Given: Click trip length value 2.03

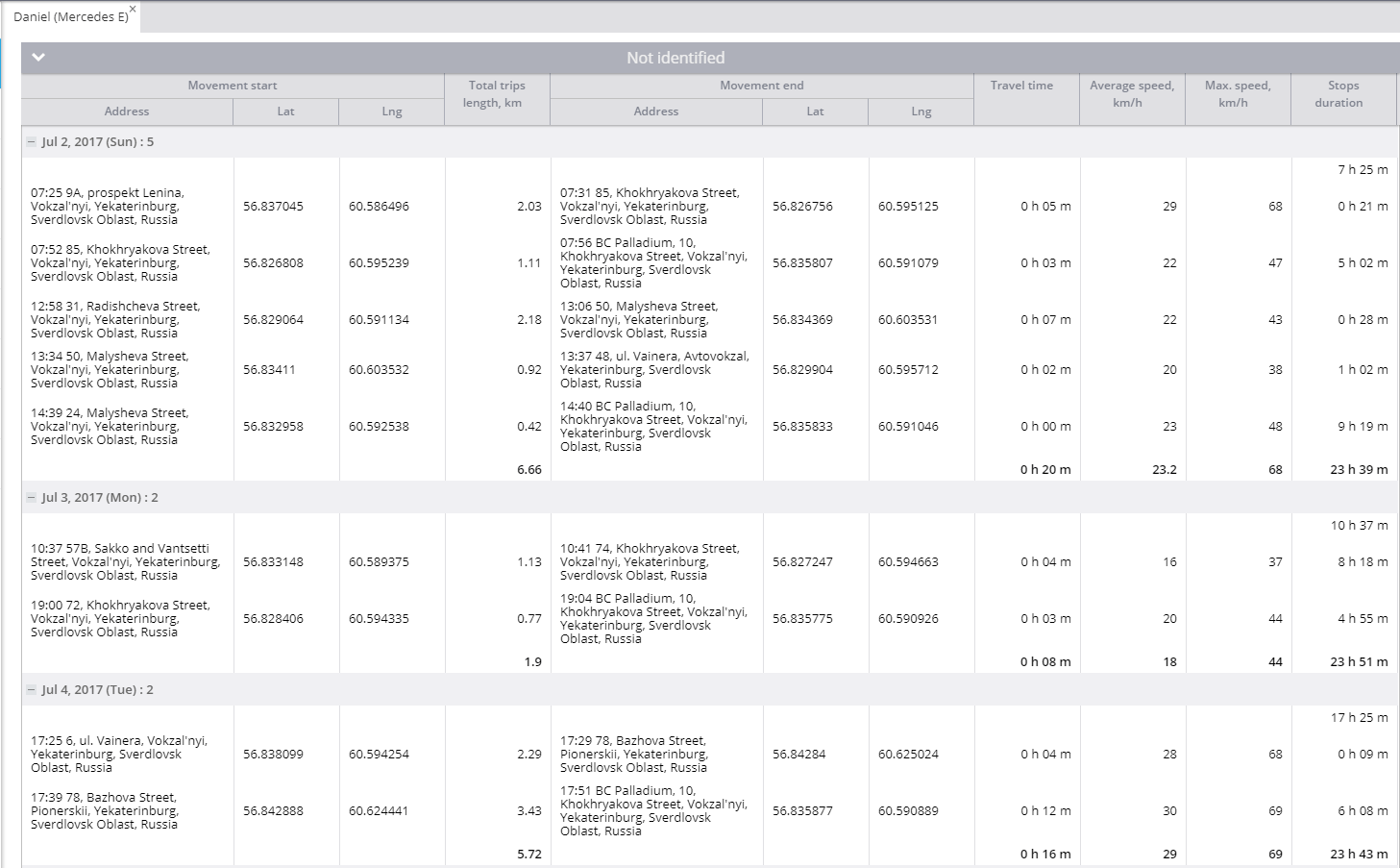Looking at the screenshot, I should tap(529, 207).
